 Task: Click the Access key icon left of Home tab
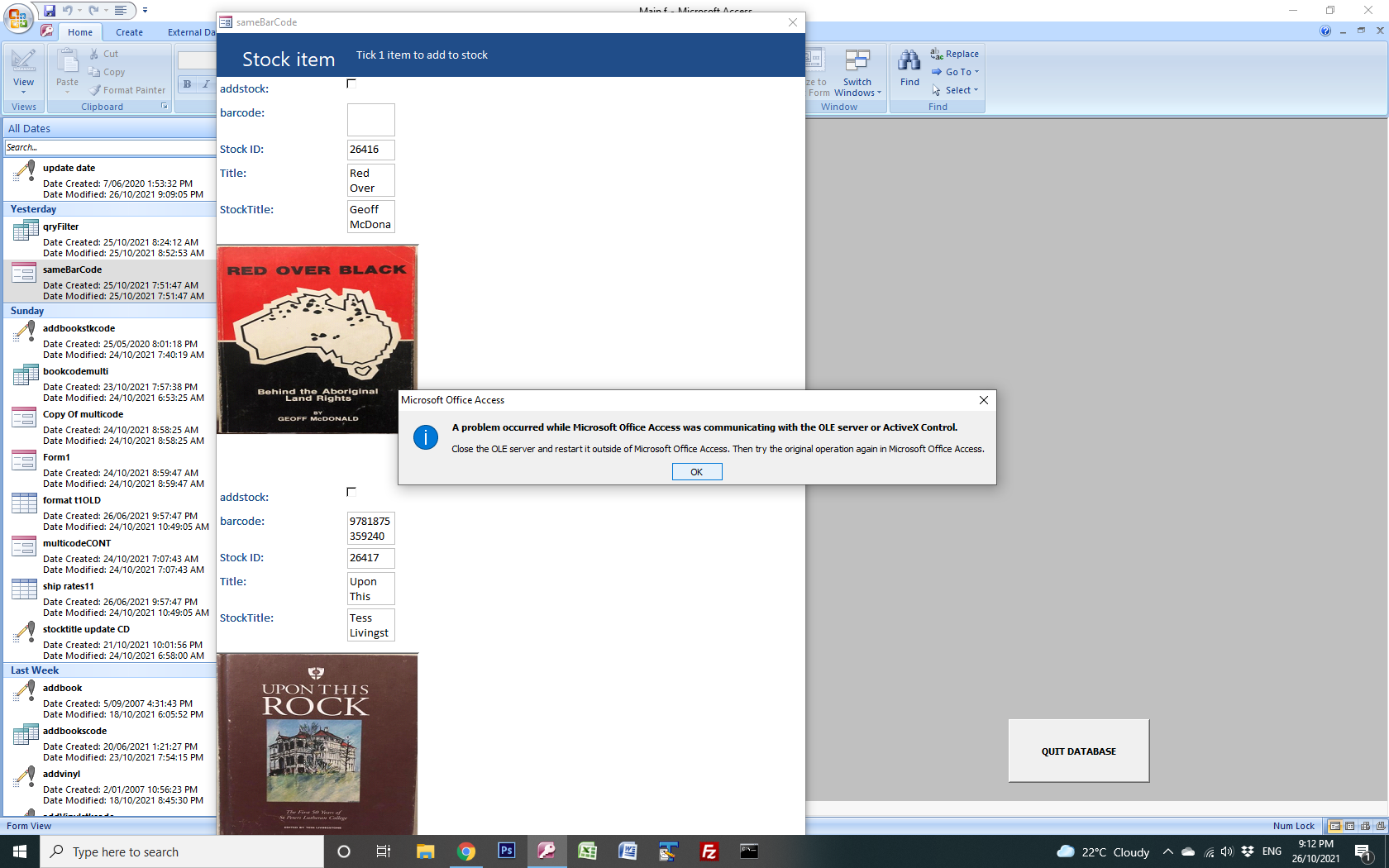point(47,31)
